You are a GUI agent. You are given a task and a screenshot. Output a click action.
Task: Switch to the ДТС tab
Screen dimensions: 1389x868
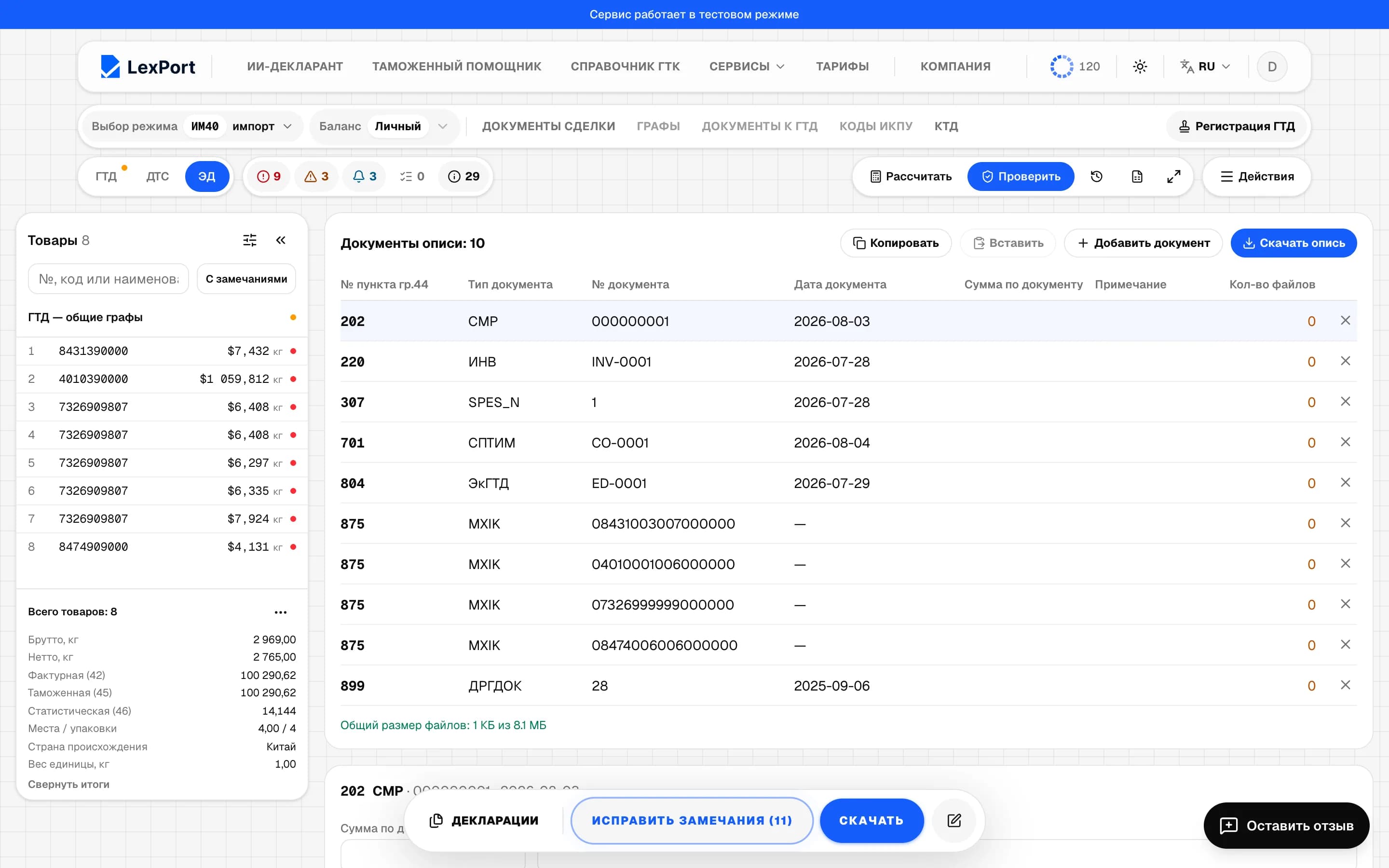157,176
